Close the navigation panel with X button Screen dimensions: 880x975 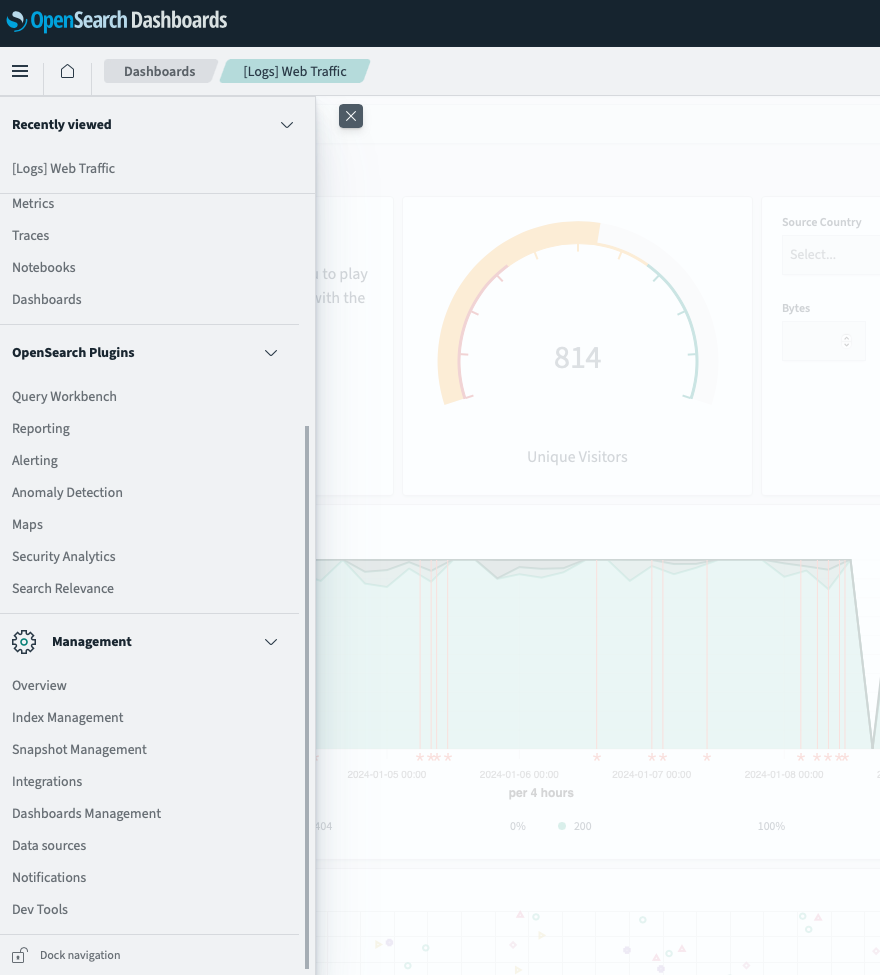(x=350, y=116)
